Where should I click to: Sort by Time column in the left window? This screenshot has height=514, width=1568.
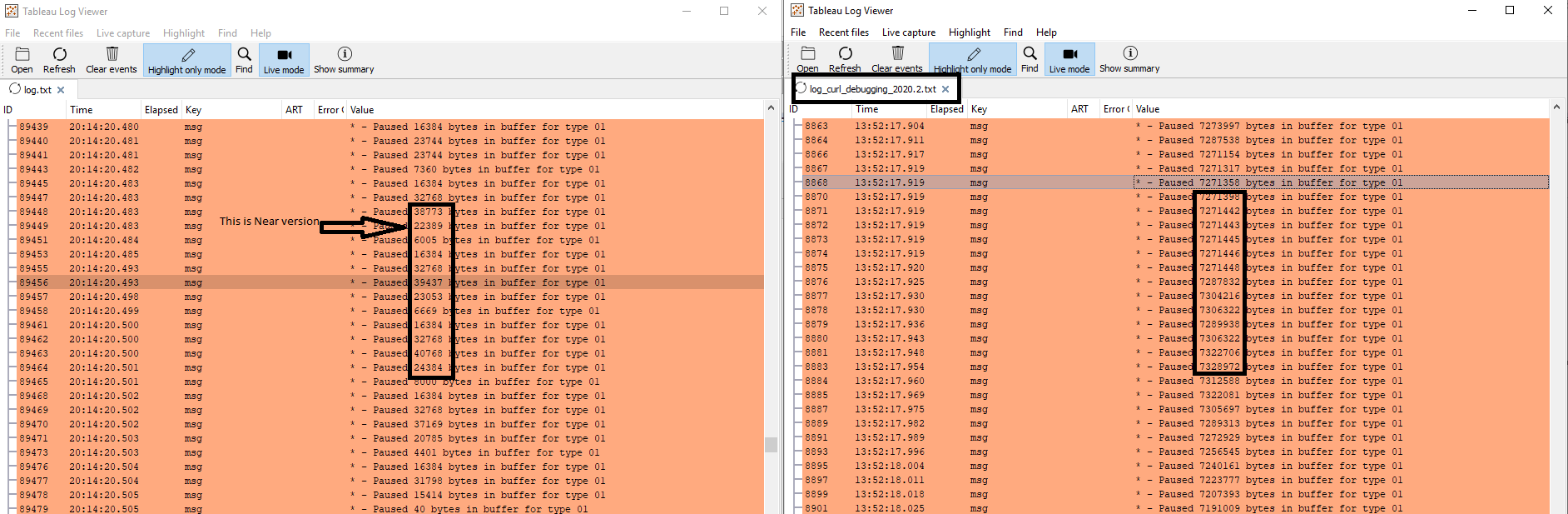click(x=104, y=110)
